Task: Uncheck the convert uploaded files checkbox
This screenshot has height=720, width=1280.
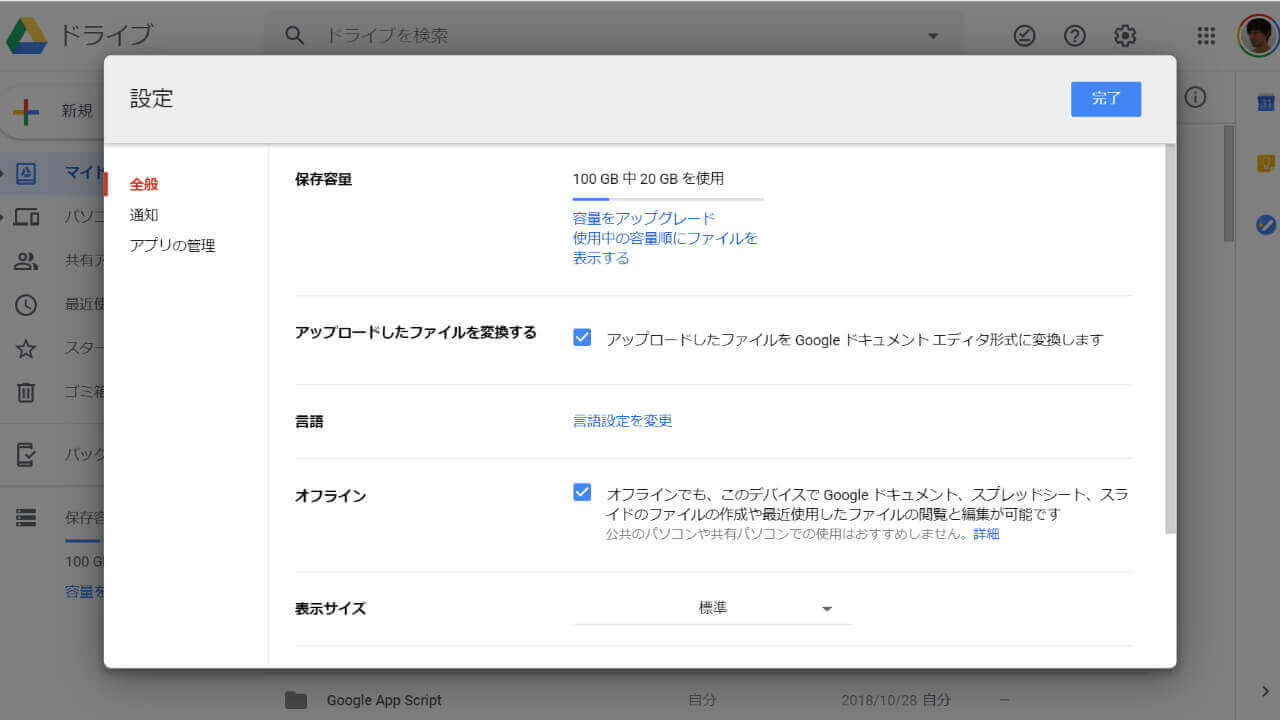Action: coord(582,338)
